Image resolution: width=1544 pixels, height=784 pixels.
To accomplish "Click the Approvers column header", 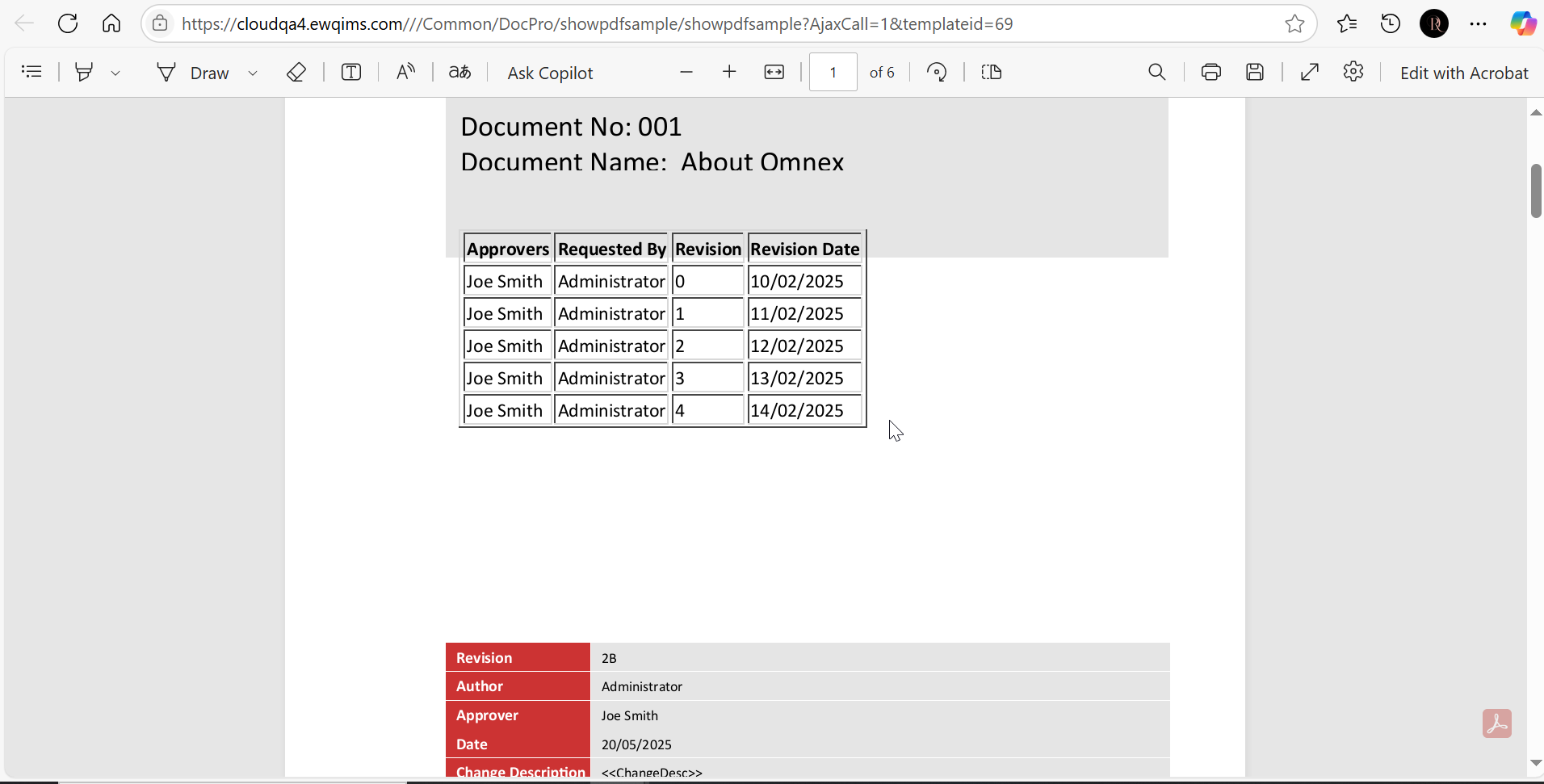I will (508, 249).
